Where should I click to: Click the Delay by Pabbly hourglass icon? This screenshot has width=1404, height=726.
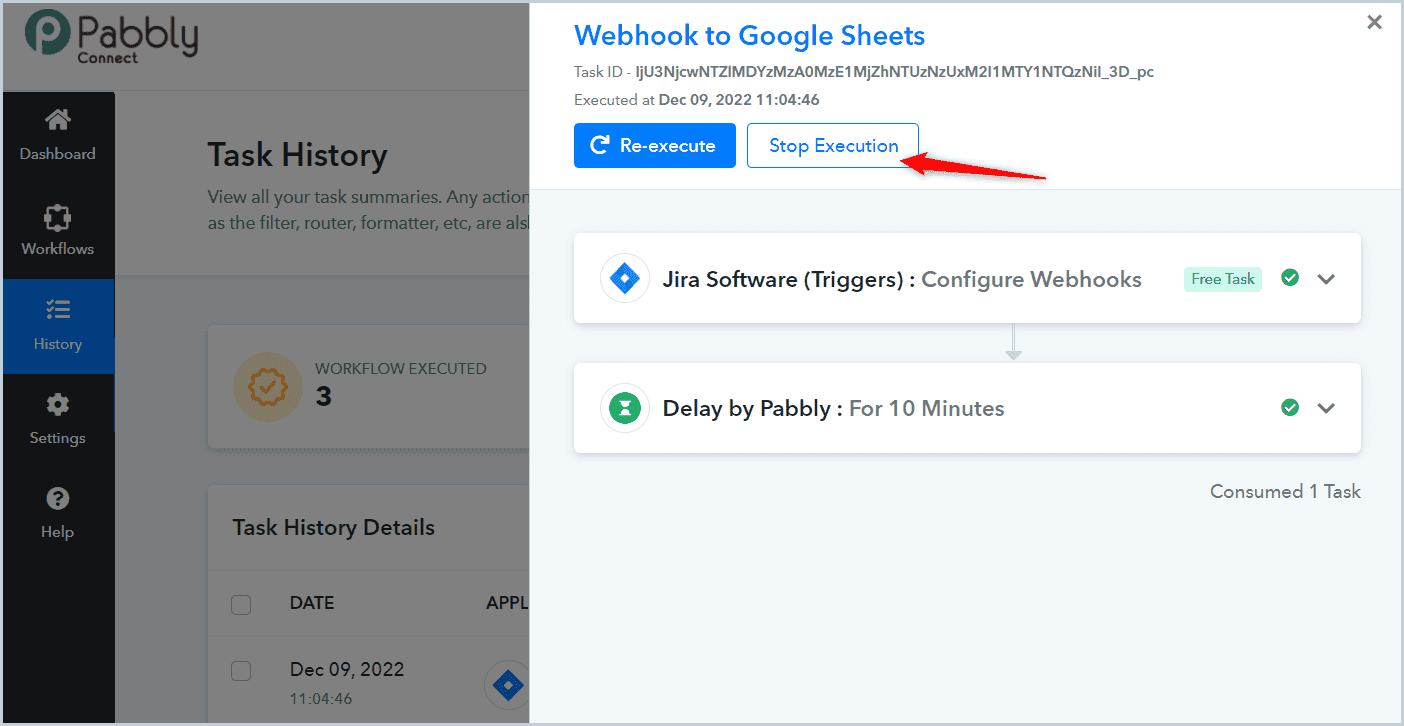tap(625, 408)
